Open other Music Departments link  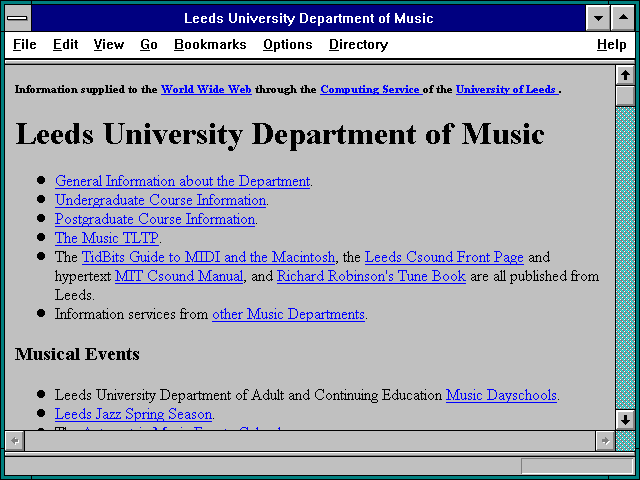pos(288,314)
